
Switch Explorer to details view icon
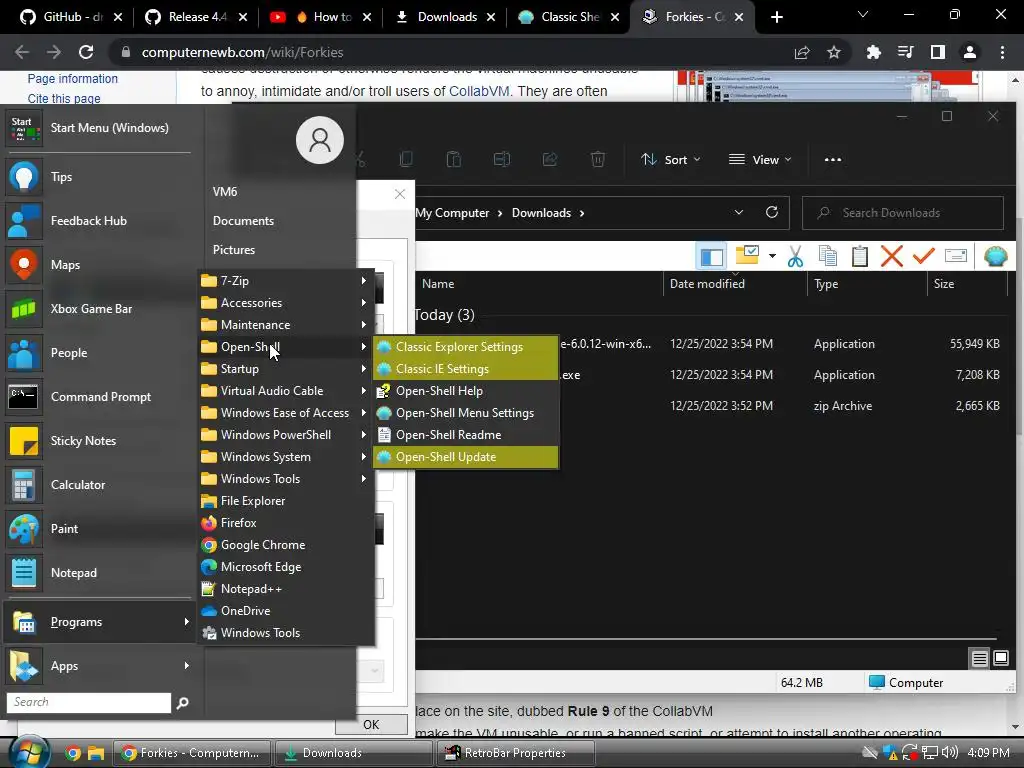pyautogui.click(x=979, y=659)
